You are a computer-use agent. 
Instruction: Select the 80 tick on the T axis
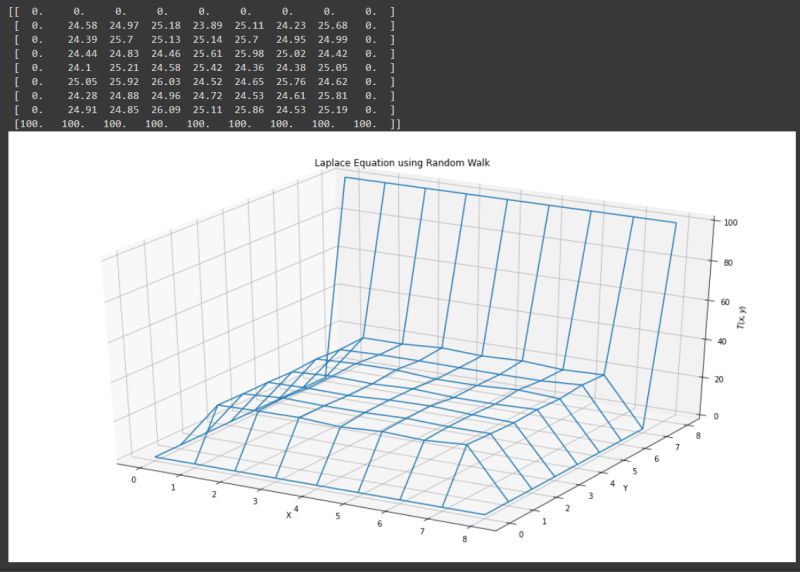[x=728, y=263]
